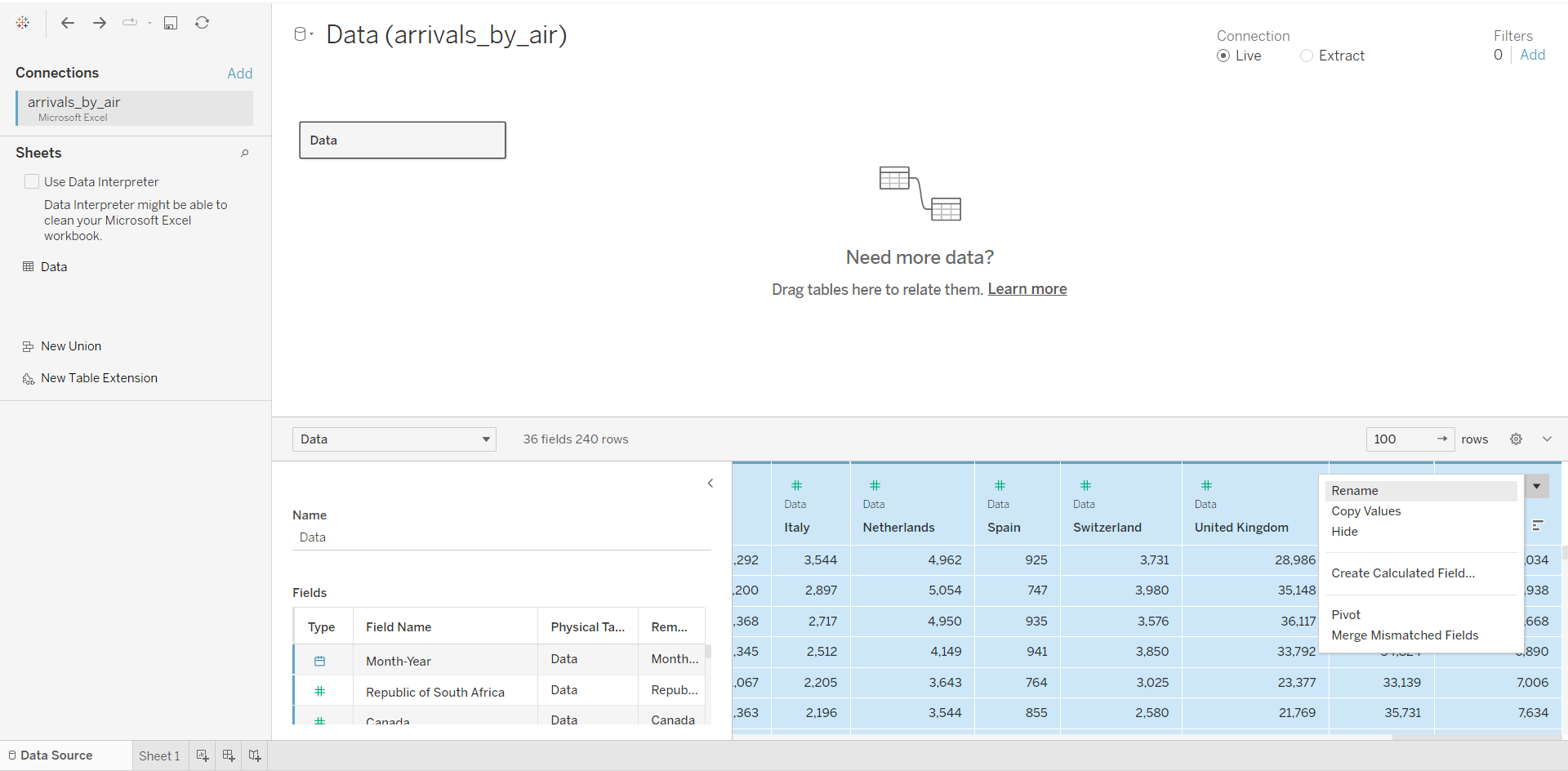Screen dimensions: 1568x771
Task: Expand the data grid with chevron
Action: 1547,439
